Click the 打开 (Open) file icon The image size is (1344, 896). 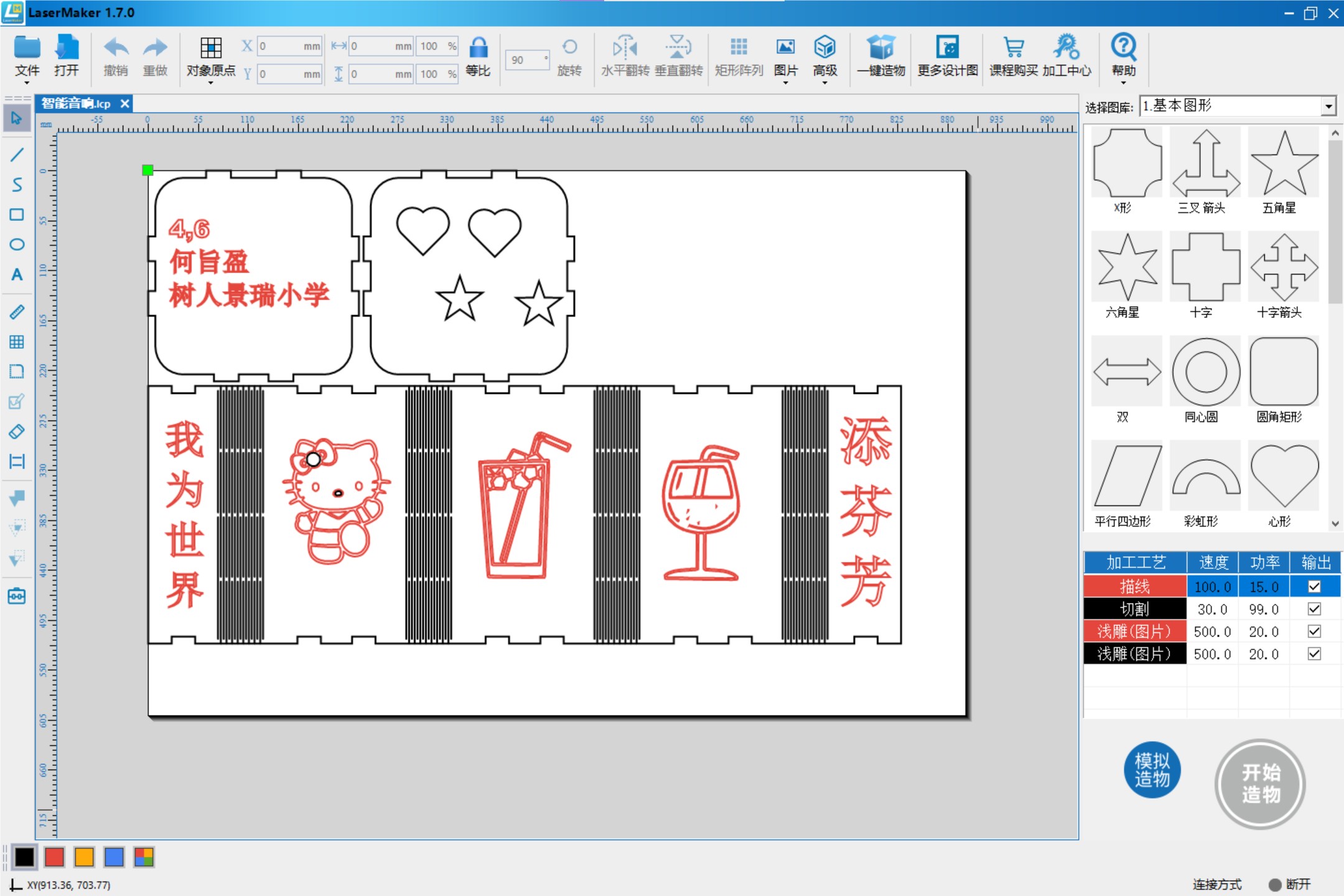[x=67, y=57]
